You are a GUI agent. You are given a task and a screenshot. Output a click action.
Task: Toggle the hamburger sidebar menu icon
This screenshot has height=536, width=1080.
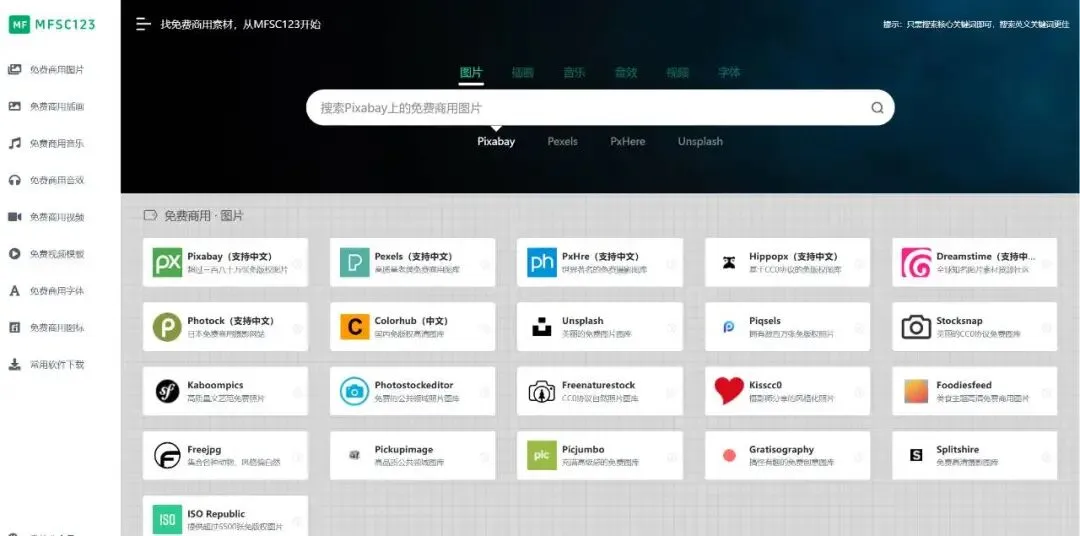143,24
